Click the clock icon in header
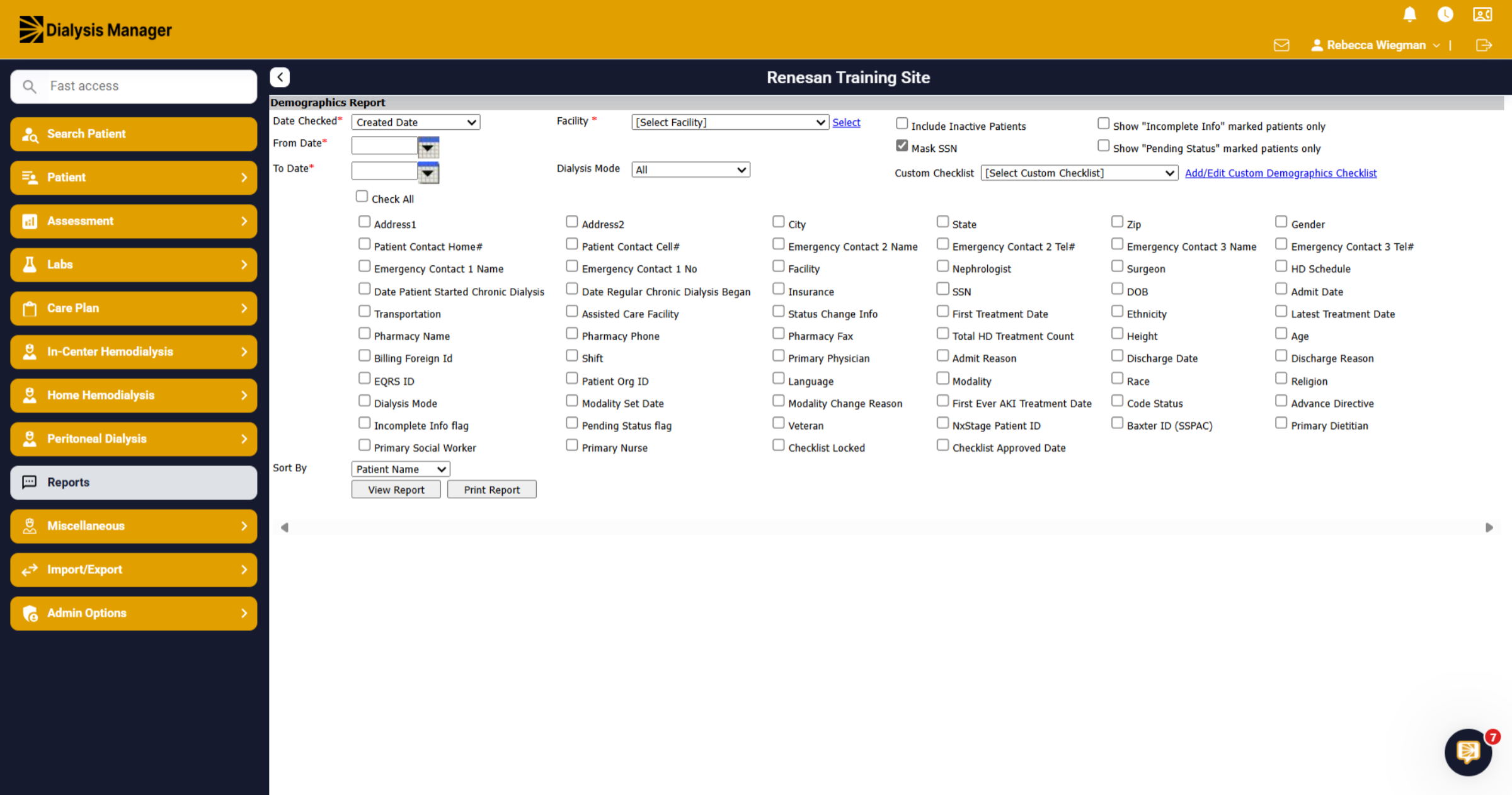This screenshot has width=1512, height=795. click(1445, 14)
